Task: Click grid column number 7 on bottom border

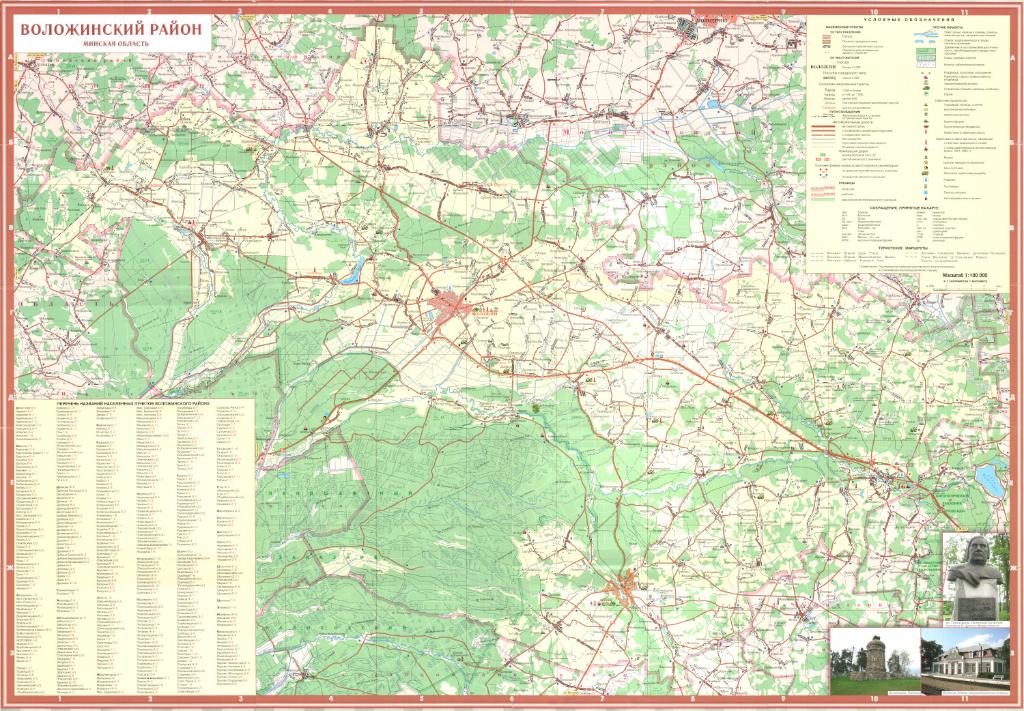Action: point(603,701)
